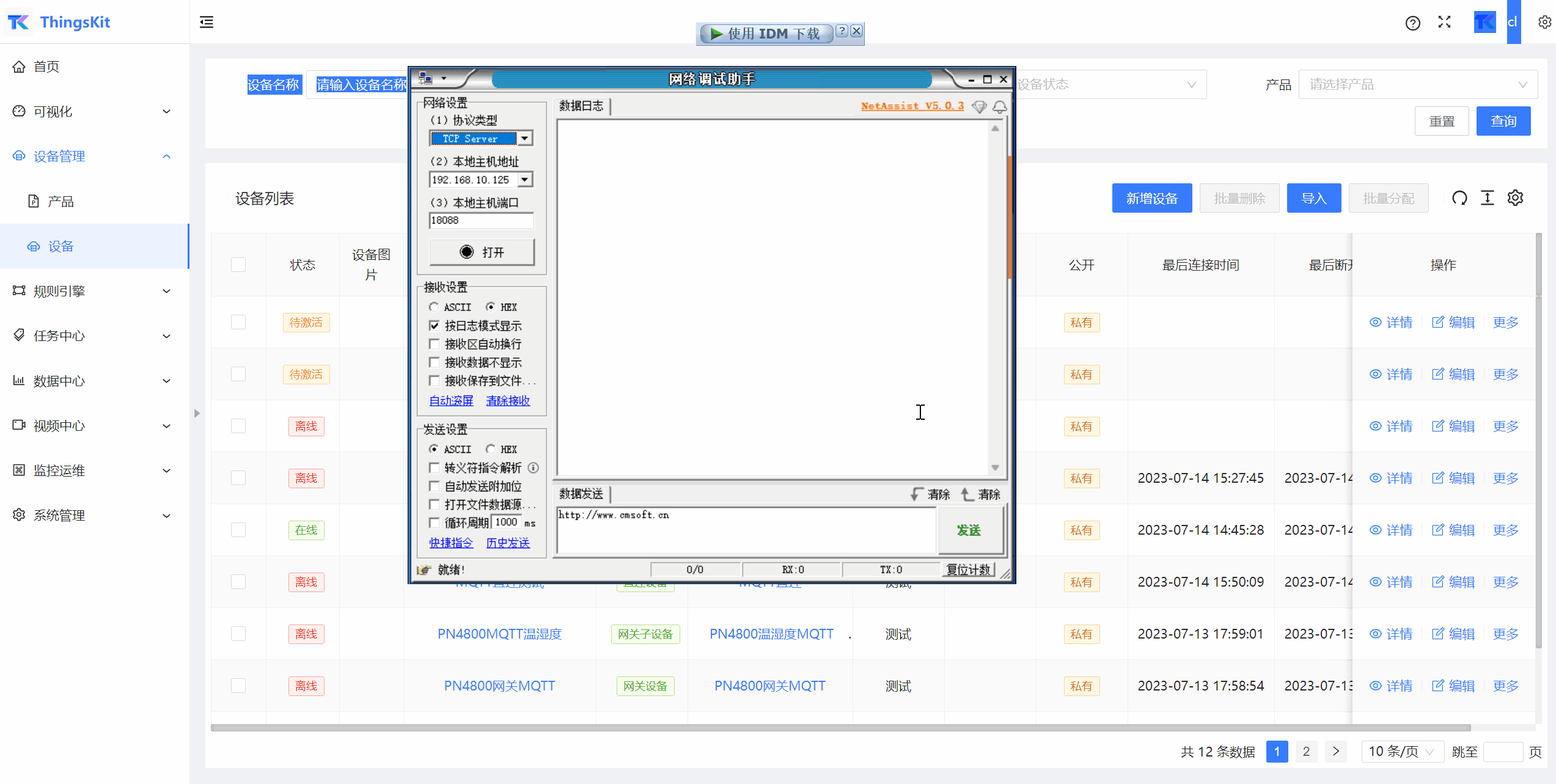Open the 系统管理 sidebar menu

(95, 515)
